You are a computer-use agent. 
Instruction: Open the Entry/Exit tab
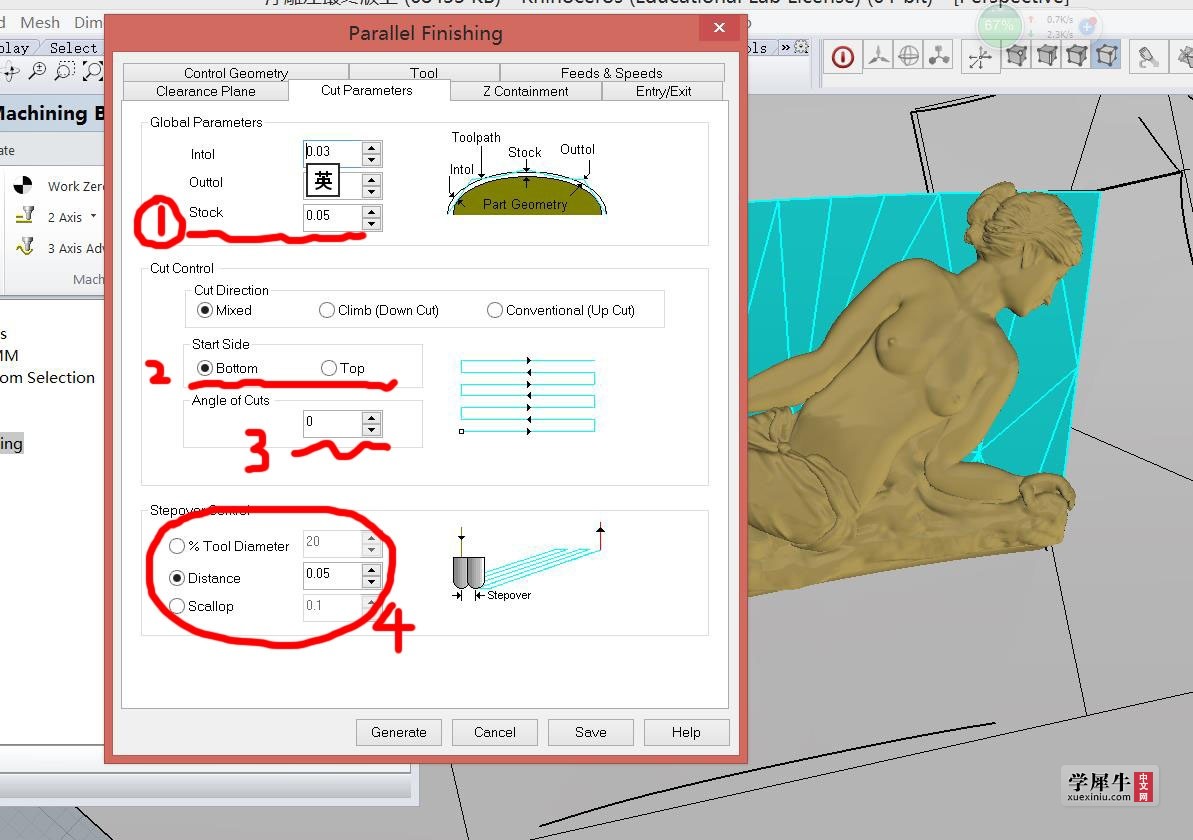[663, 91]
